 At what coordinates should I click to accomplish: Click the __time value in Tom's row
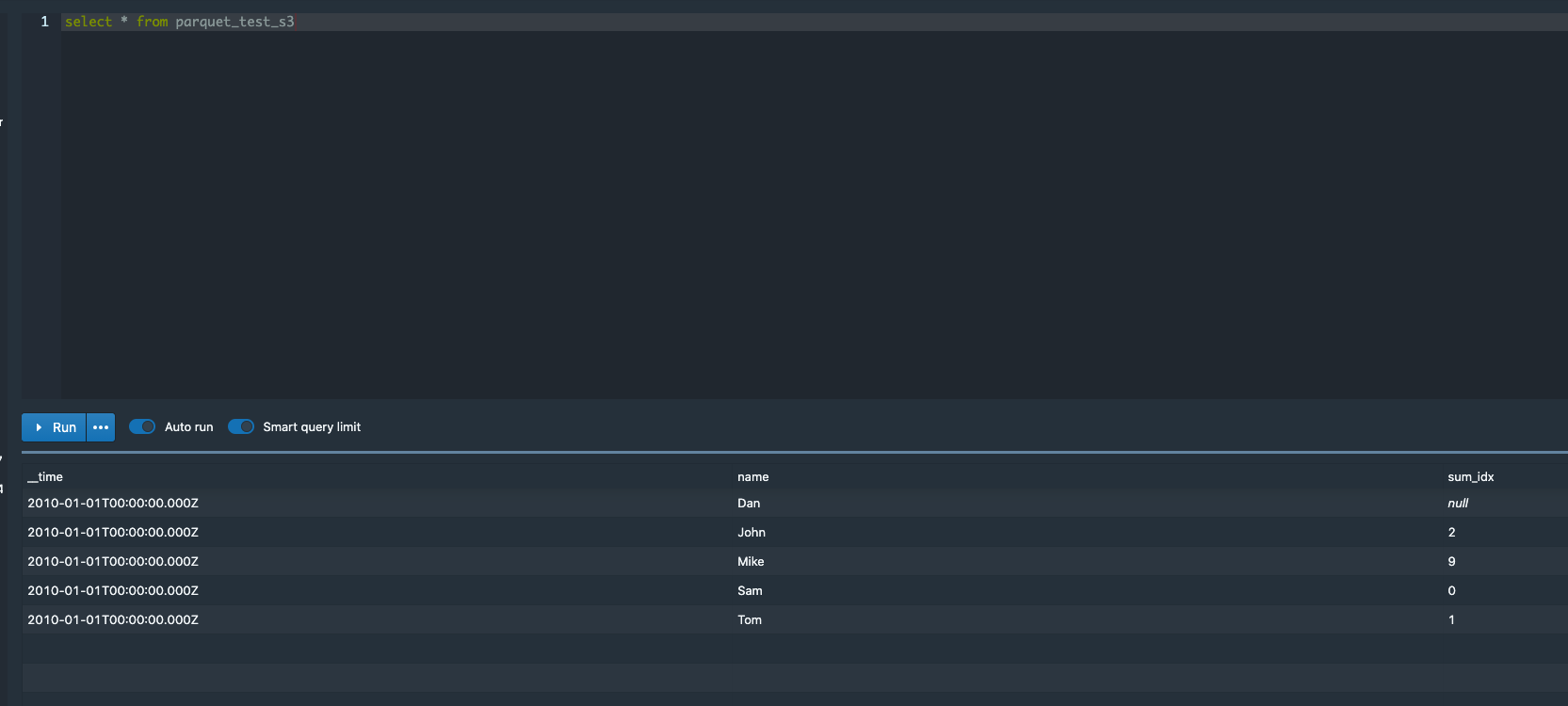pos(113,620)
